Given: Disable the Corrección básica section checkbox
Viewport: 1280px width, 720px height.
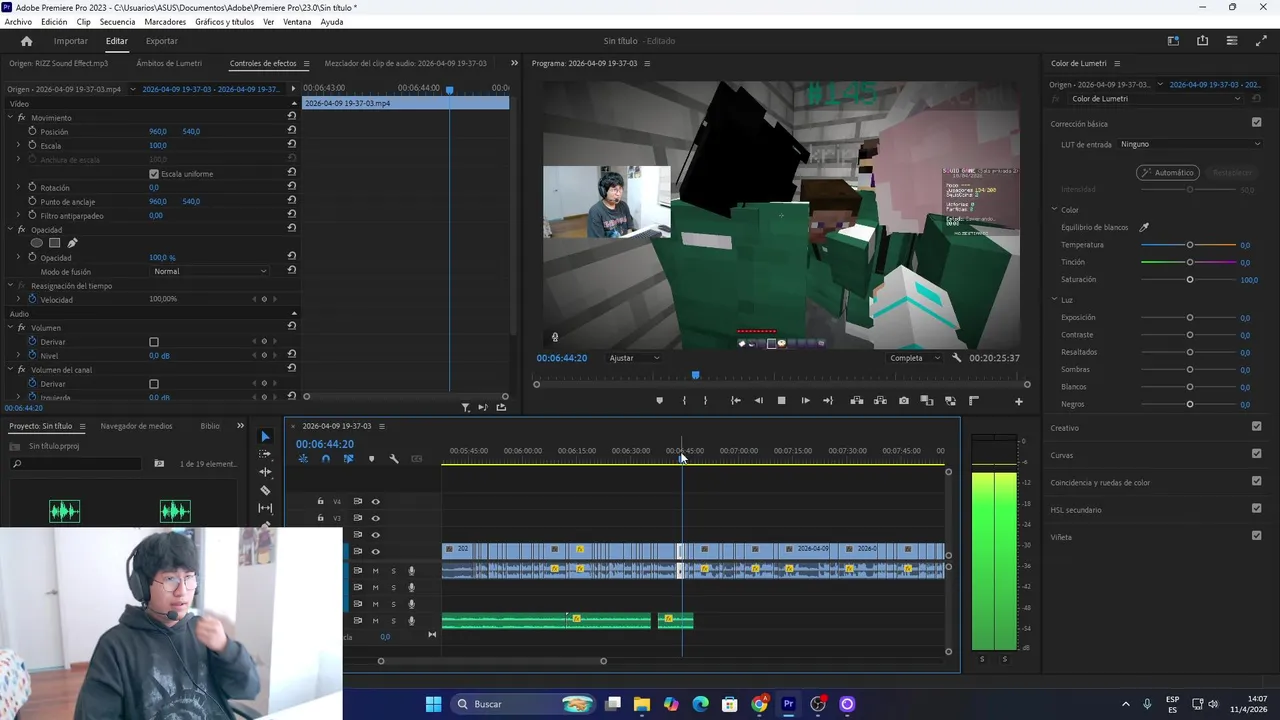Looking at the screenshot, I should pos(1256,123).
